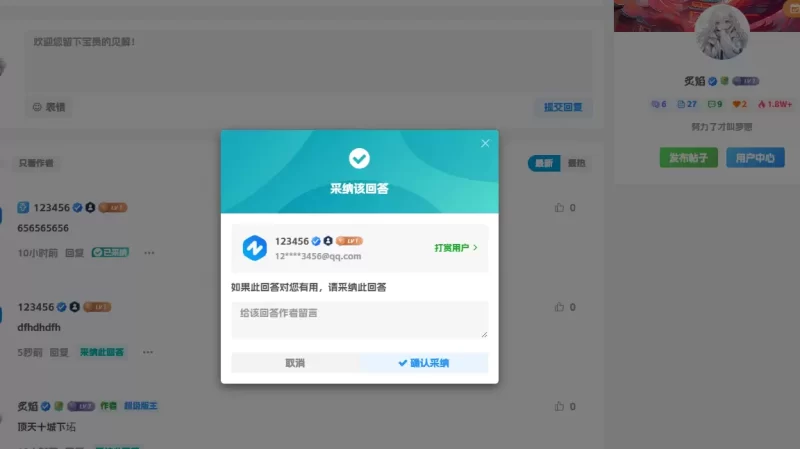Switch sorting to 最热

(576, 163)
